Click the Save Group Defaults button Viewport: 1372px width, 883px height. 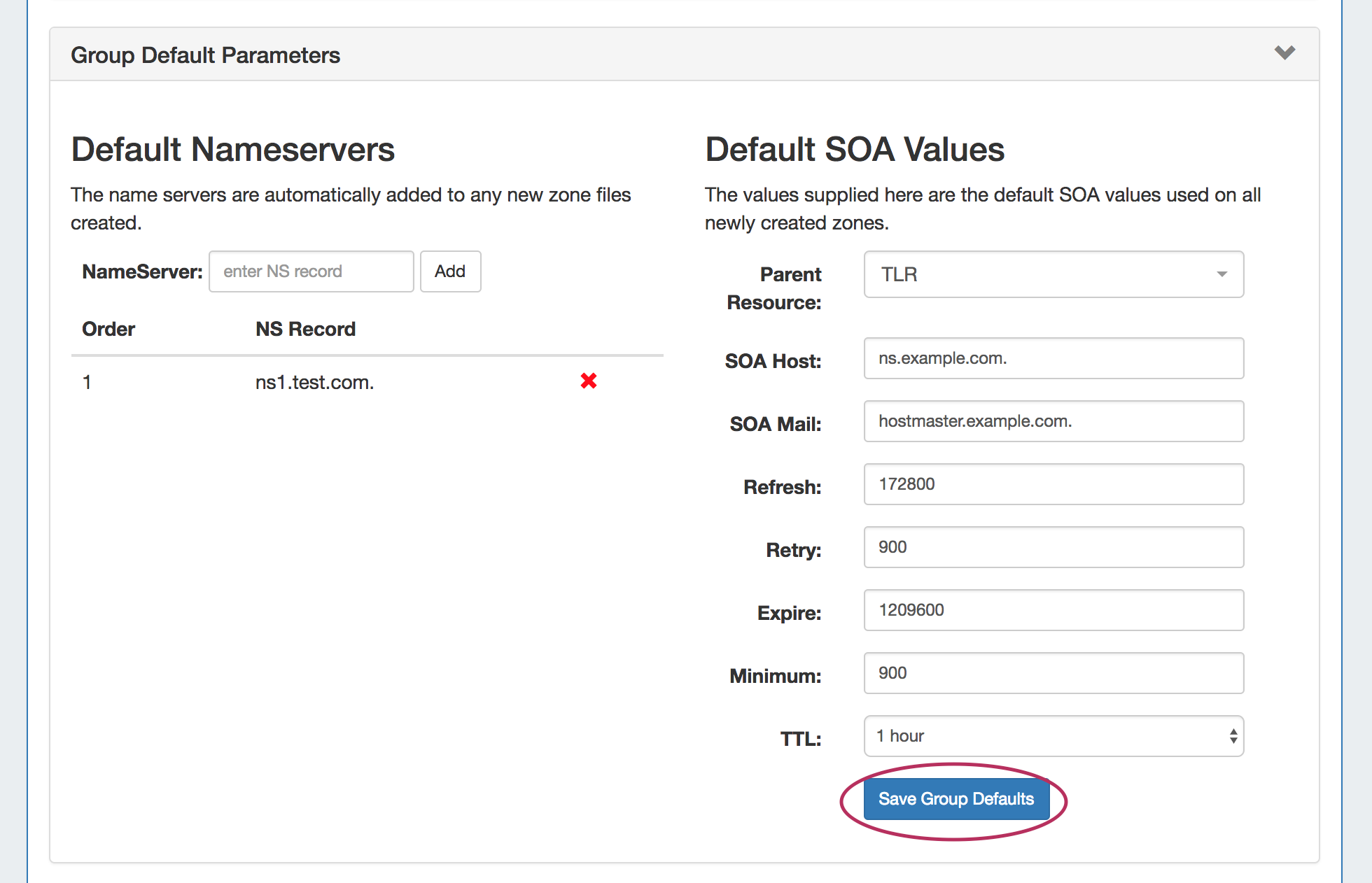tap(955, 799)
